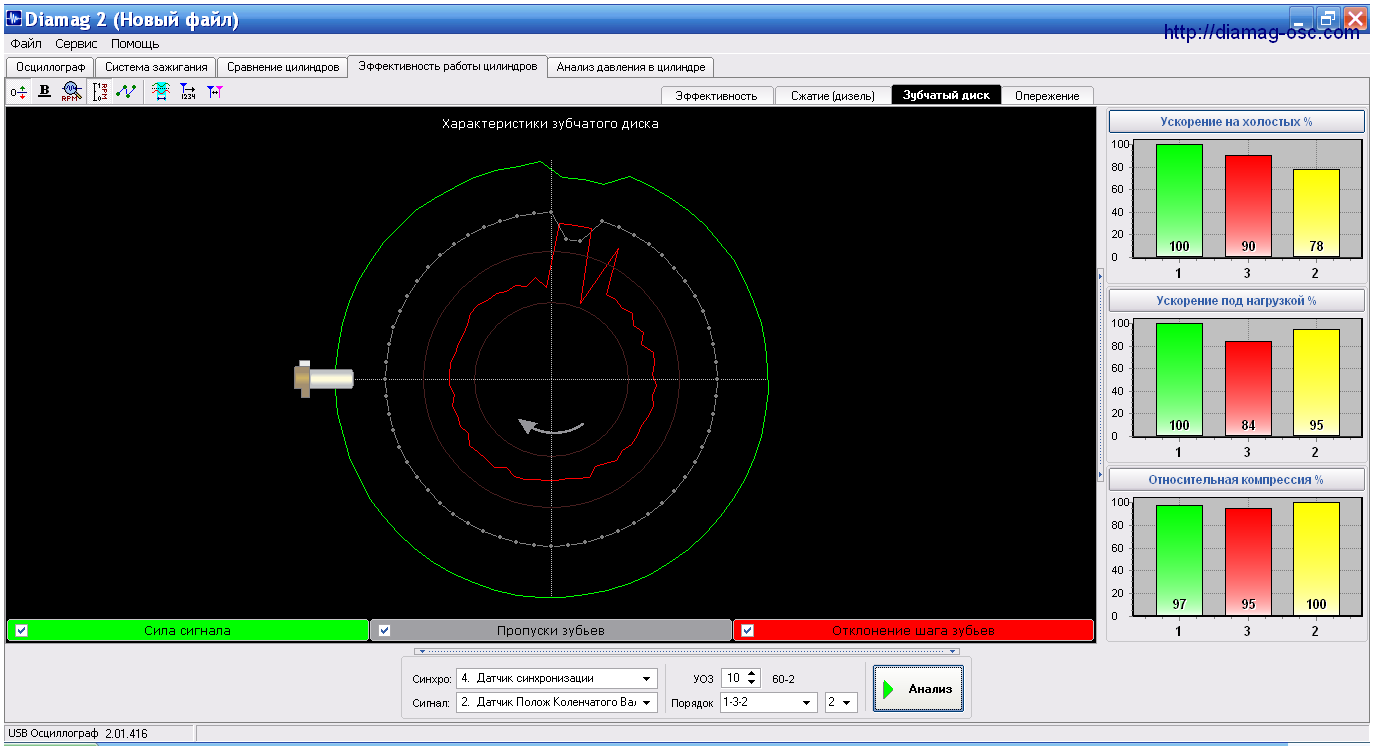Click the 60-2 tooth disc label
Viewport: 1374px width, 746px height.
point(783,679)
